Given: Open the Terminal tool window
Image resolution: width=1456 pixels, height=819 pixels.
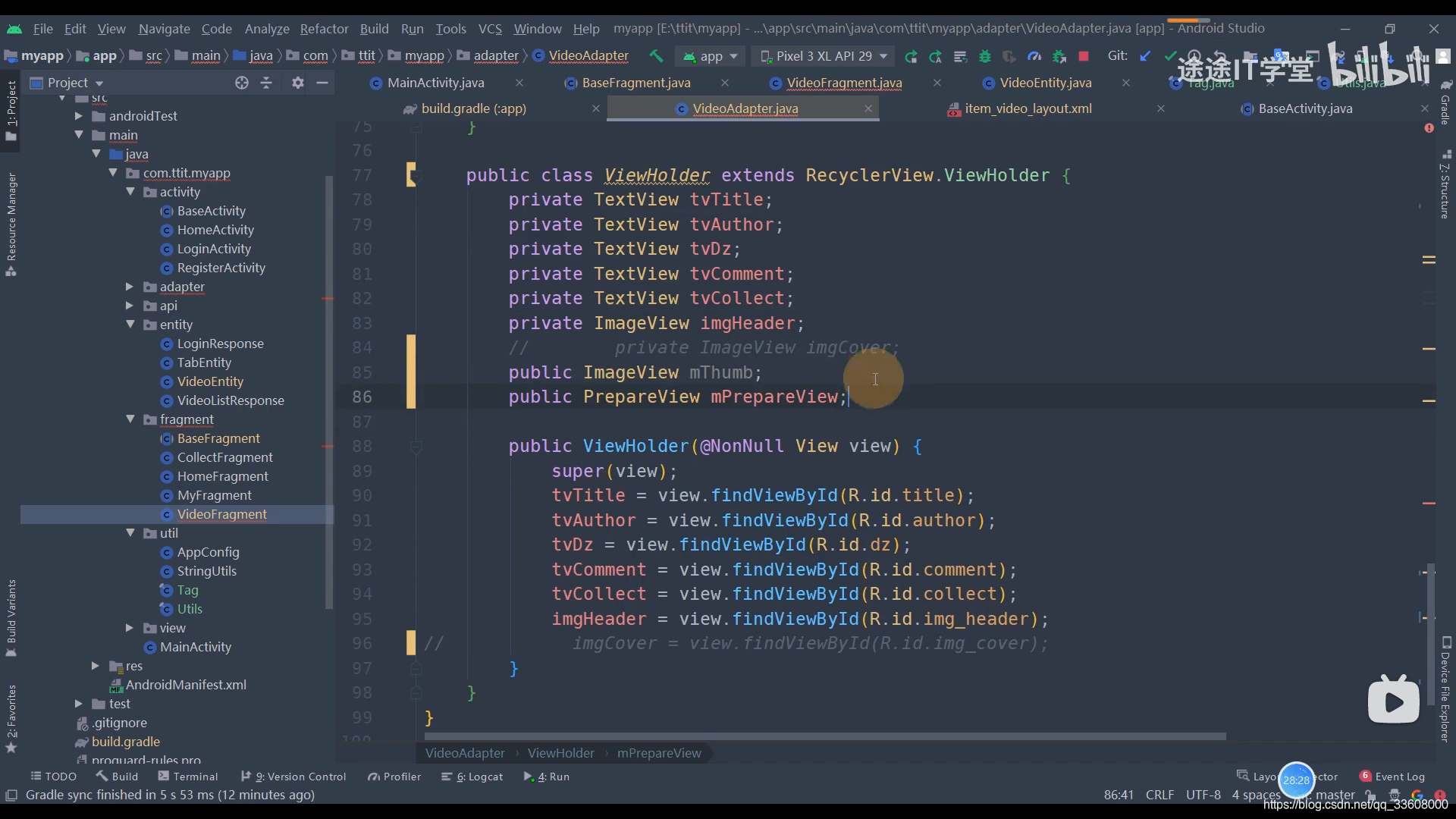Looking at the screenshot, I should 188,777.
